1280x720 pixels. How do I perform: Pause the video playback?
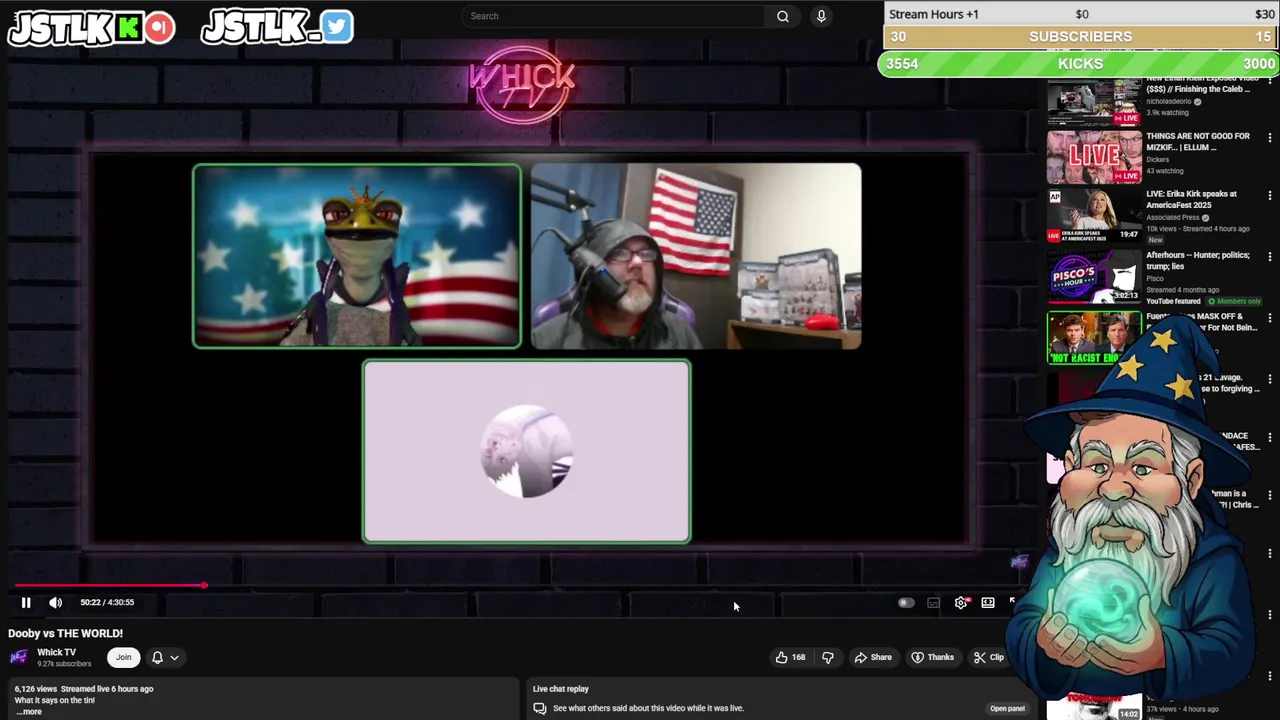click(x=26, y=602)
